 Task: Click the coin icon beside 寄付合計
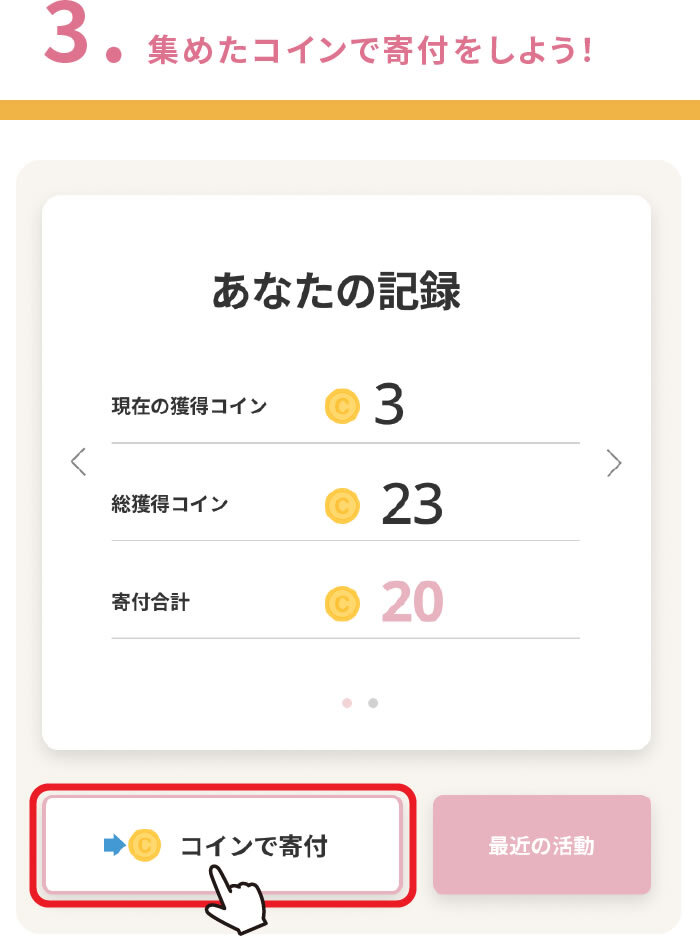click(x=342, y=603)
